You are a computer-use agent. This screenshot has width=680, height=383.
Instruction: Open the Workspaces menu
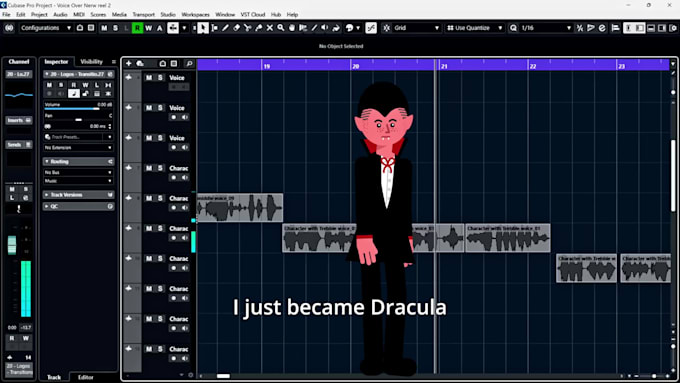point(195,14)
